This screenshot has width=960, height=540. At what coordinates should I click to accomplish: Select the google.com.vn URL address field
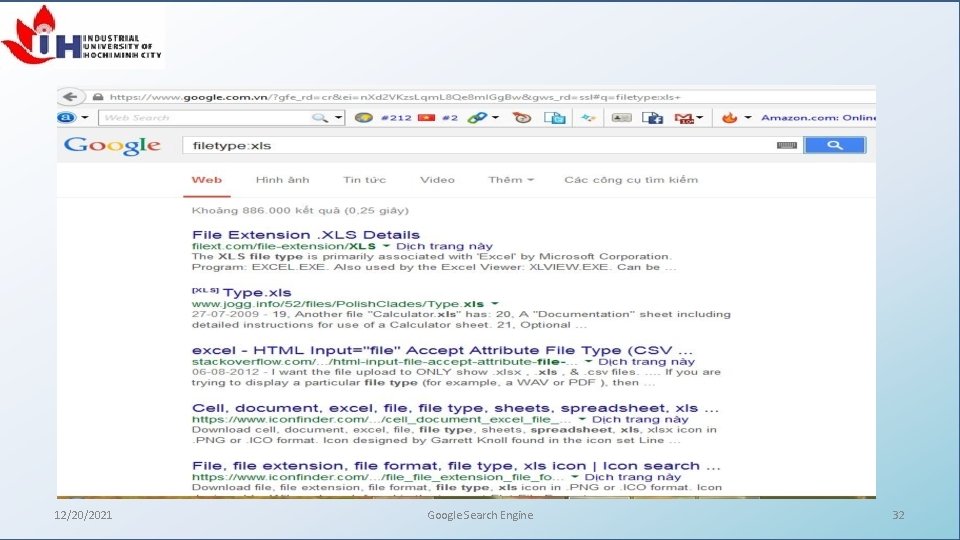tap(395, 97)
